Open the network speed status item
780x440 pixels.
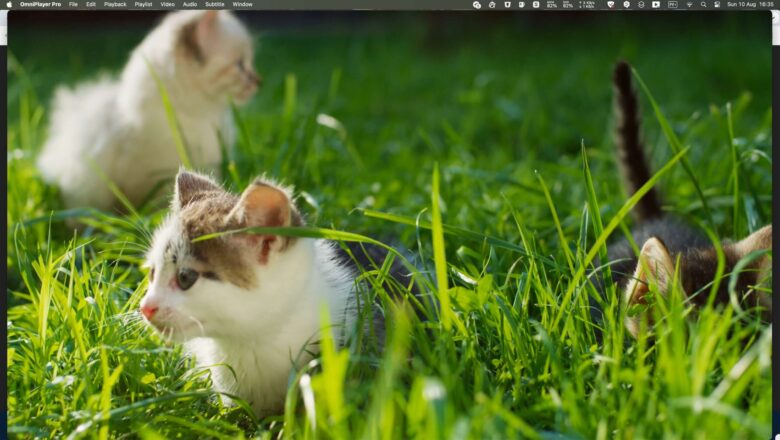(x=587, y=4)
